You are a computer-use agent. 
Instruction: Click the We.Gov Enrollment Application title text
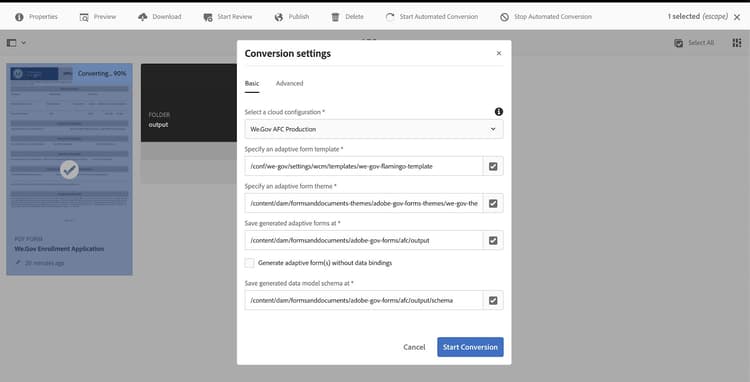click(x=59, y=249)
